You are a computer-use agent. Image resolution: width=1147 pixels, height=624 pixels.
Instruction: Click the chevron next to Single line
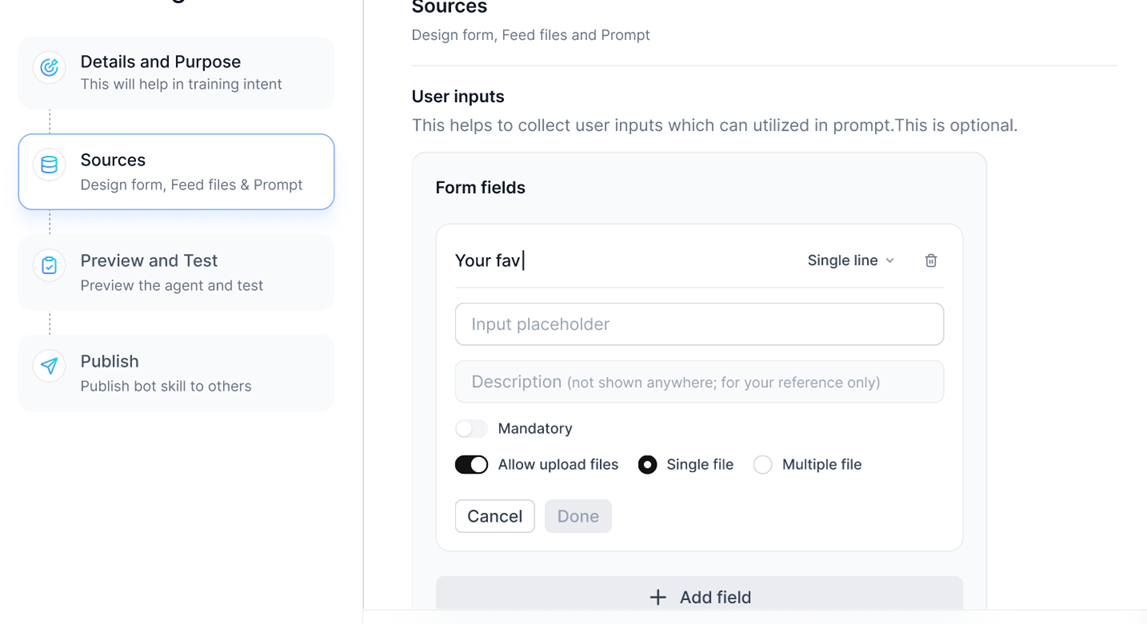click(x=890, y=260)
